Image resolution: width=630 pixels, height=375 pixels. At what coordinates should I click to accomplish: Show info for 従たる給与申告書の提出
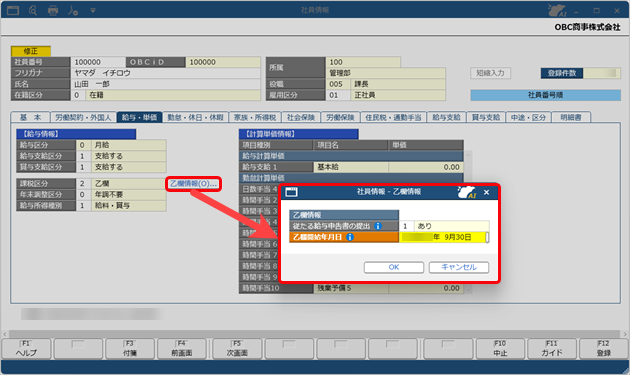click(x=378, y=226)
